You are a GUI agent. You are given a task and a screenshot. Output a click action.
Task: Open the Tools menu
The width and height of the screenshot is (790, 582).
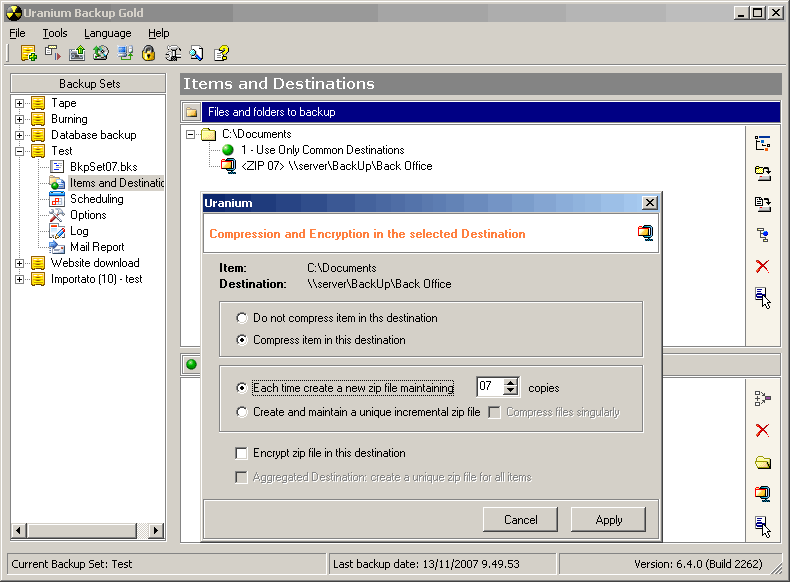[54, 33]
